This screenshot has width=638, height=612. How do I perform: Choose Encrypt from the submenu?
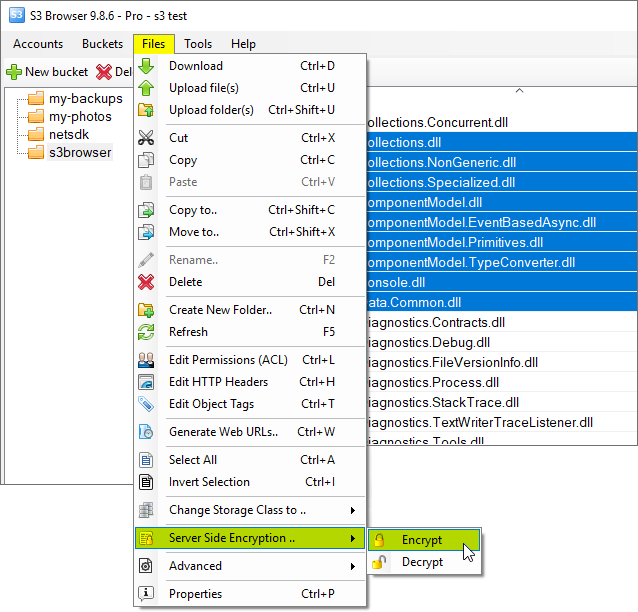tap(424, 540)
